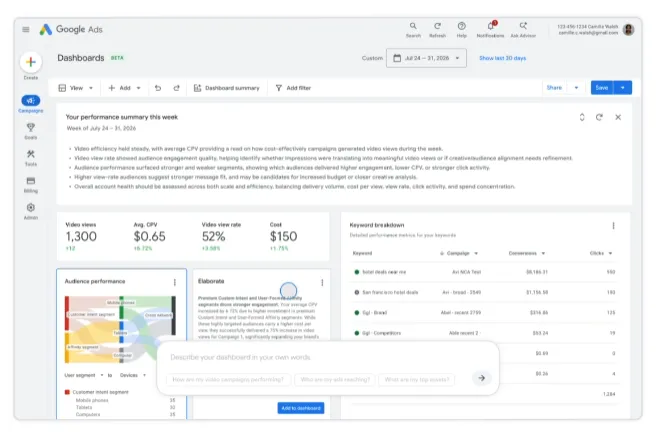
Task: Open Admin settings in sidebar
Action: [x=30, y=211]
